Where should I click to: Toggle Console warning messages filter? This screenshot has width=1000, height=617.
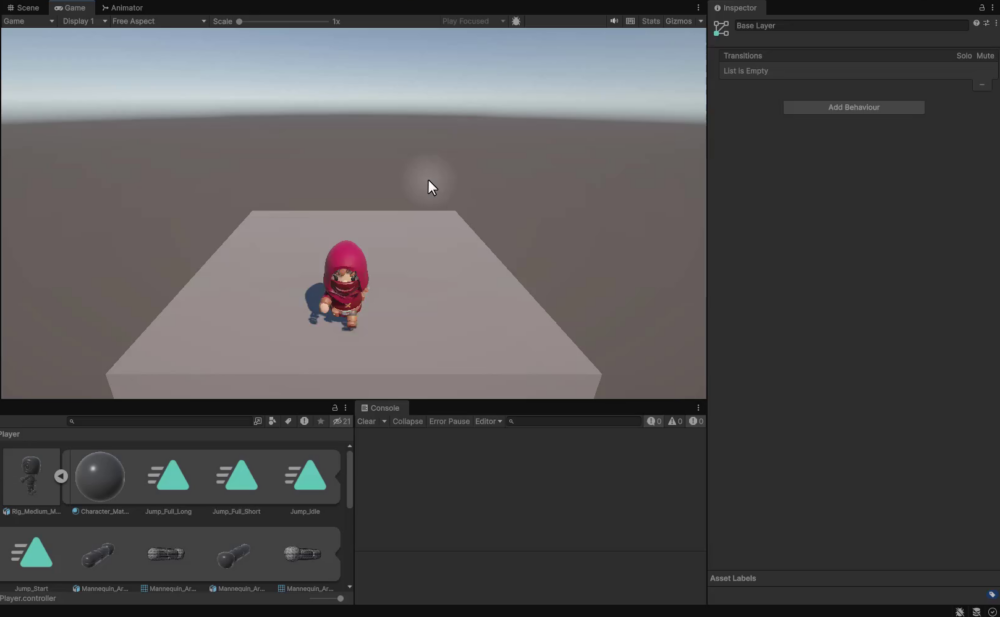675,421
